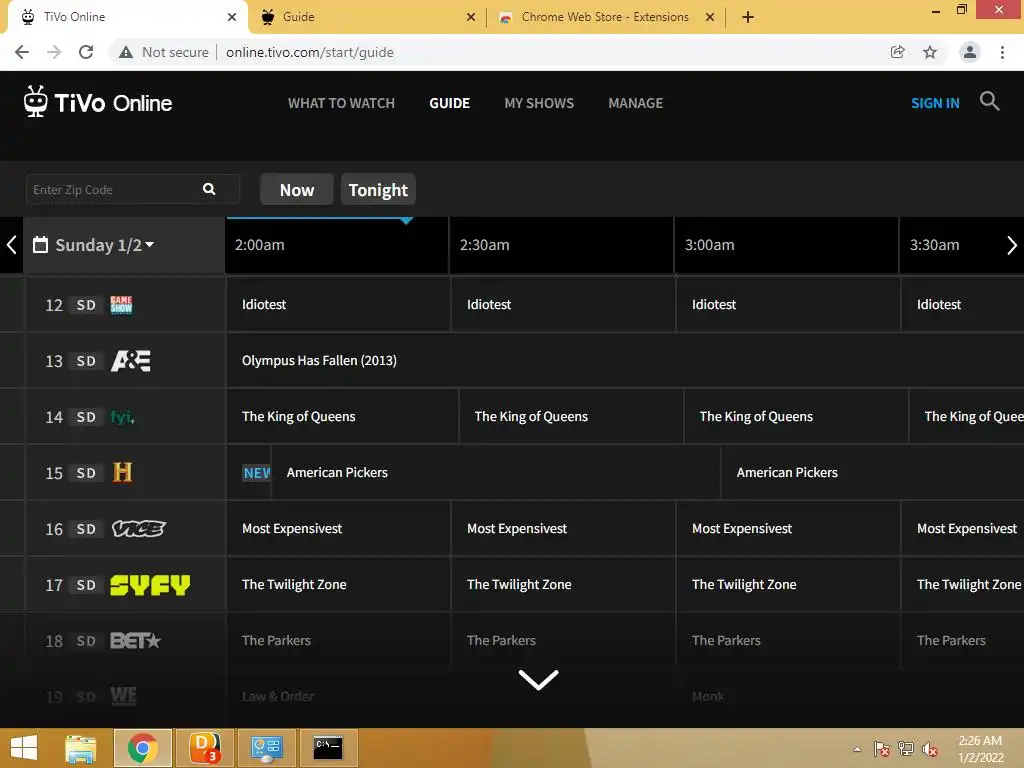Select the WE channel logo
Viewport: 1024px width, 768px height.
coord(123,696)
